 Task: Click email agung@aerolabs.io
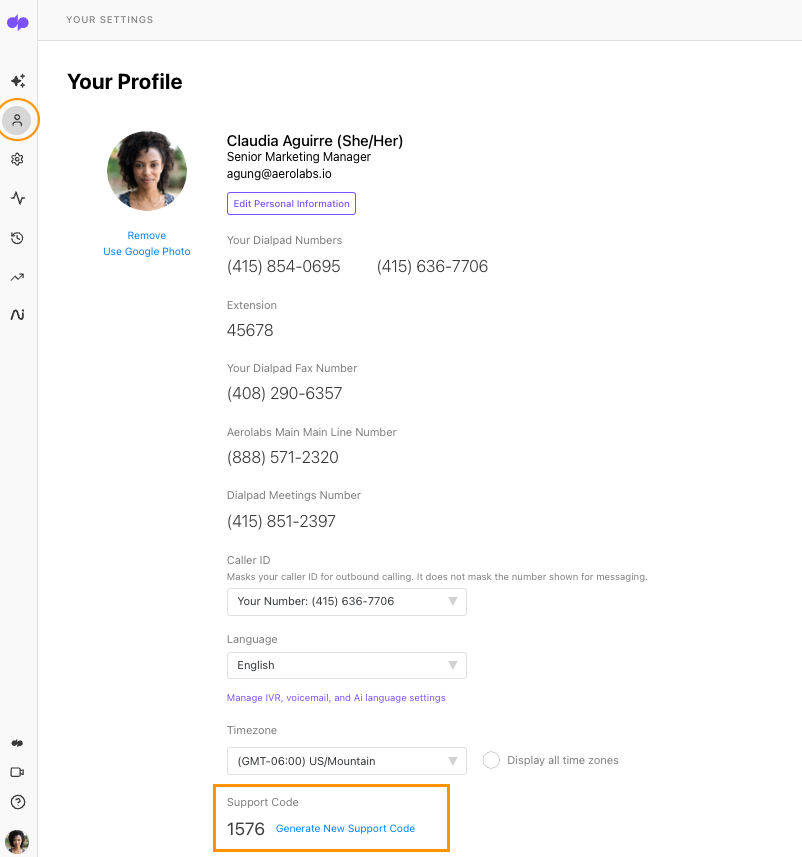pyautogui.click(x=279, y=174)
